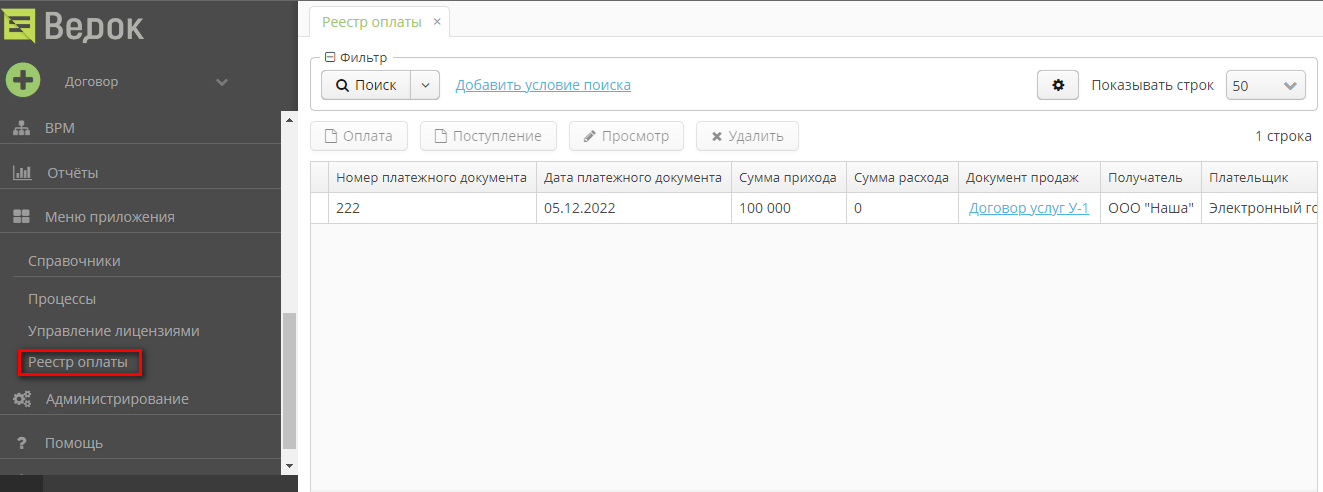
Task: Sort by Сумма прихода column header
Action: pyautogui.click(x=787, y=178)
